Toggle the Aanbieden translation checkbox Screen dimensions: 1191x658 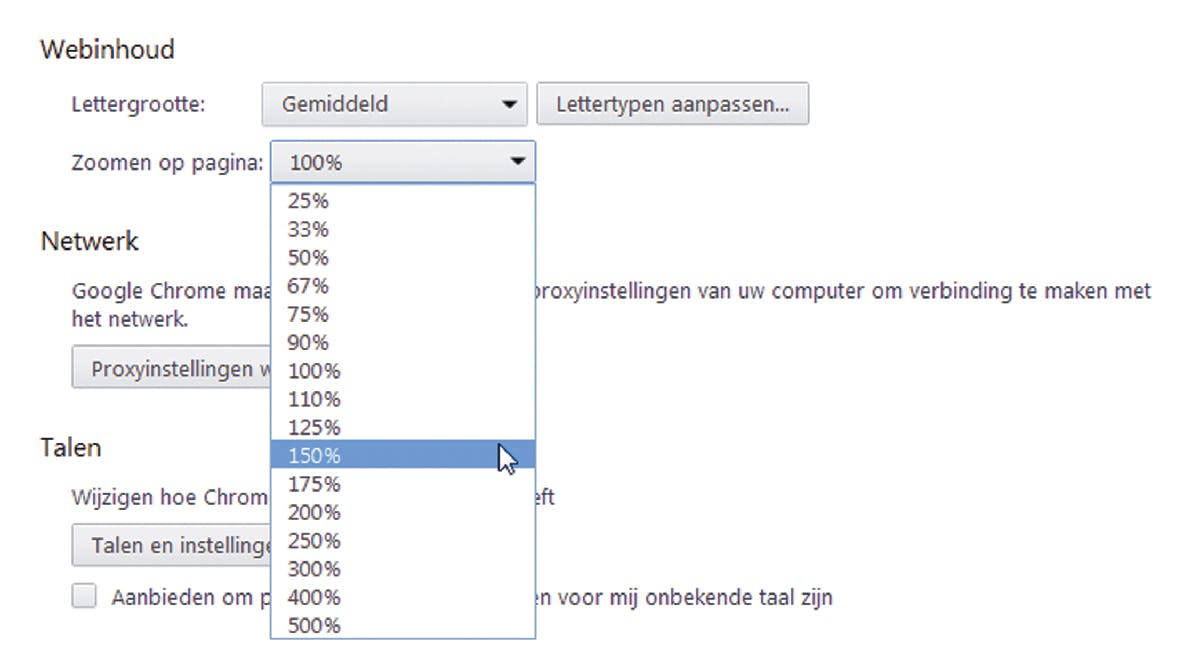(85, 598)
